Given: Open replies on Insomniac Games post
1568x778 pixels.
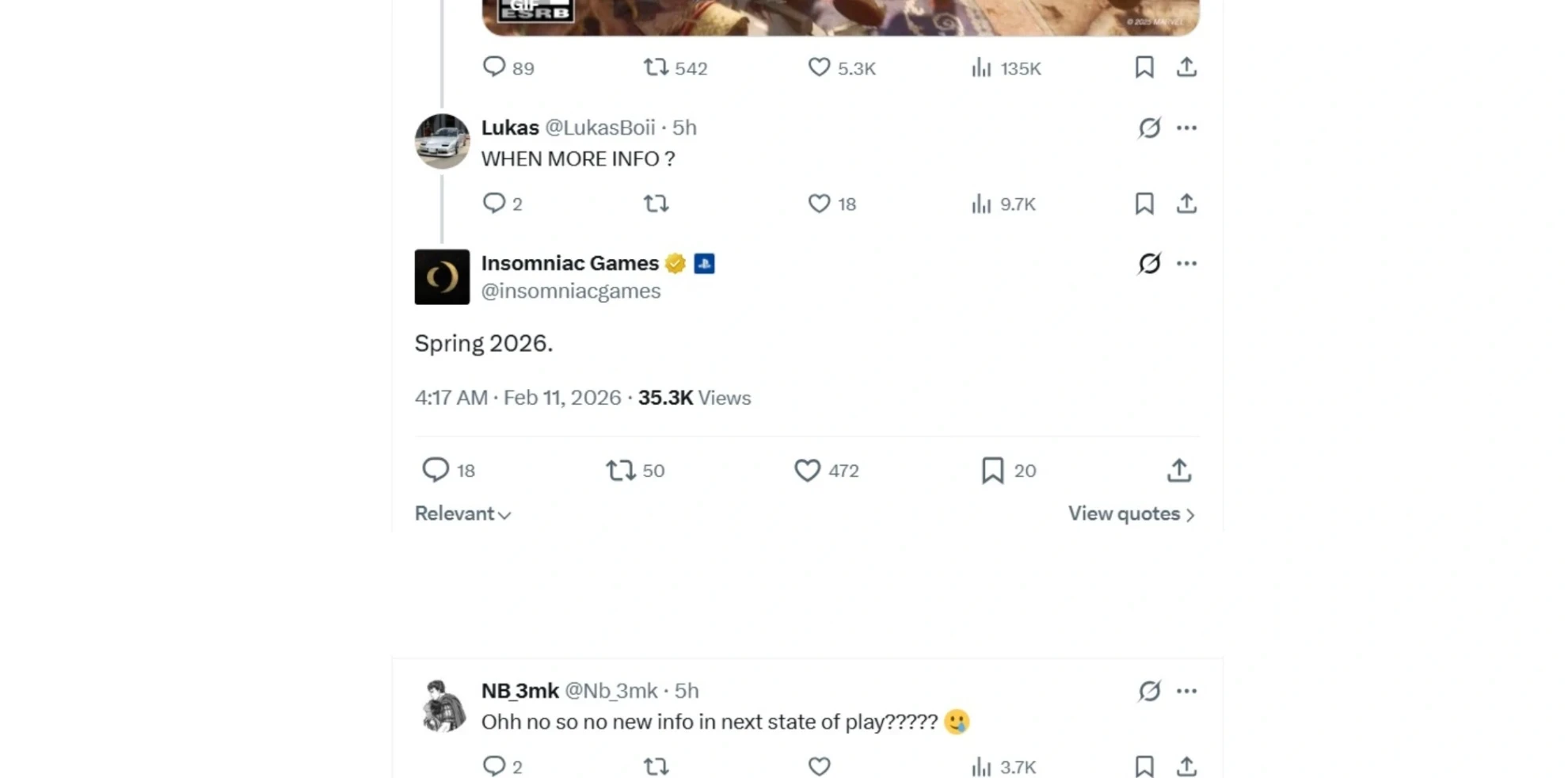Looking at the screenshot, I should click(435, 470).
